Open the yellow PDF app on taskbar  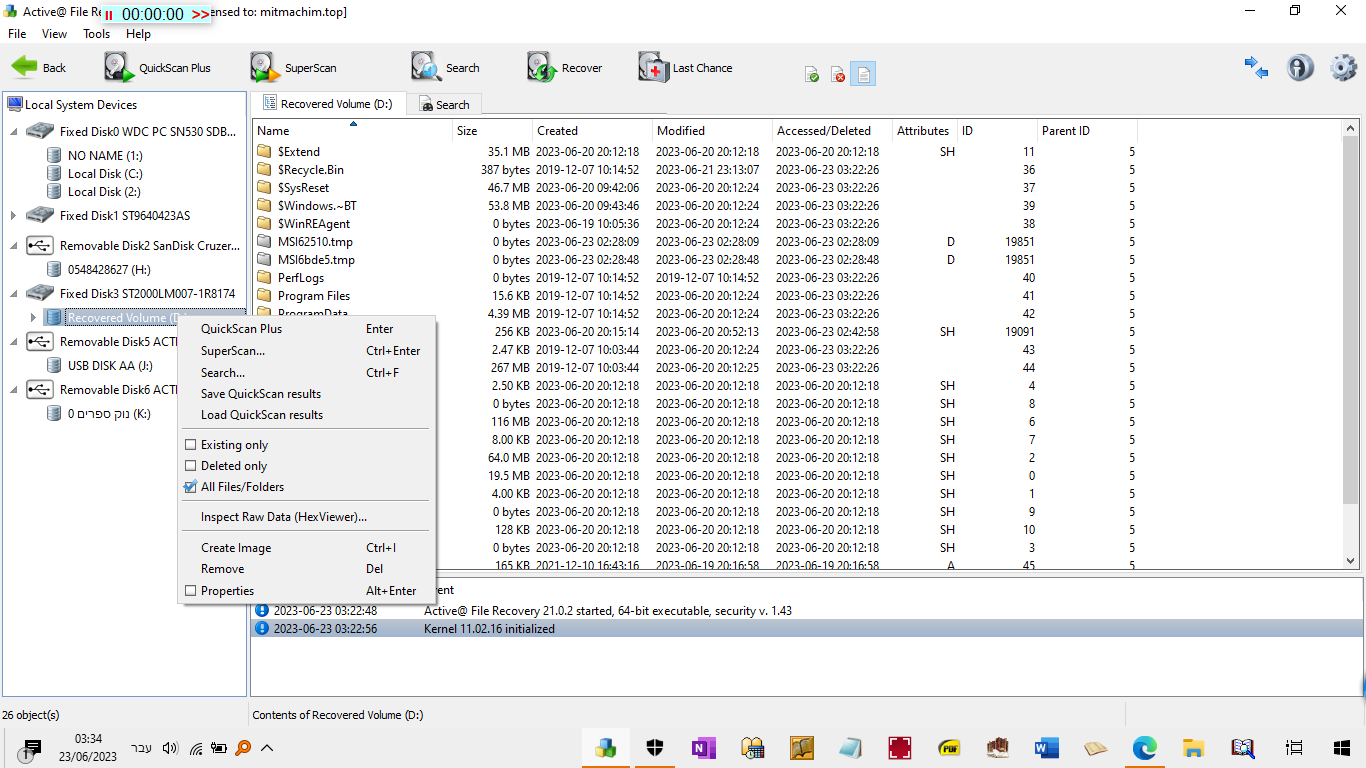949,748
